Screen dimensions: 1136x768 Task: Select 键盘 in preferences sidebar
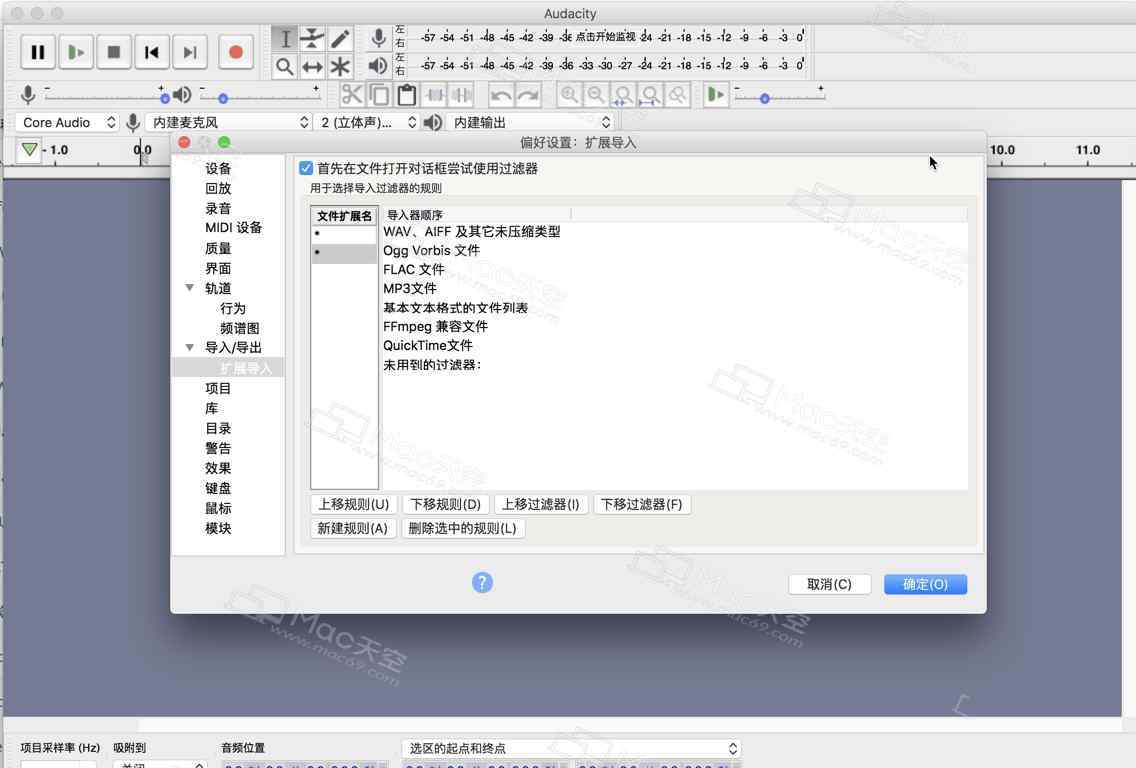217,488
